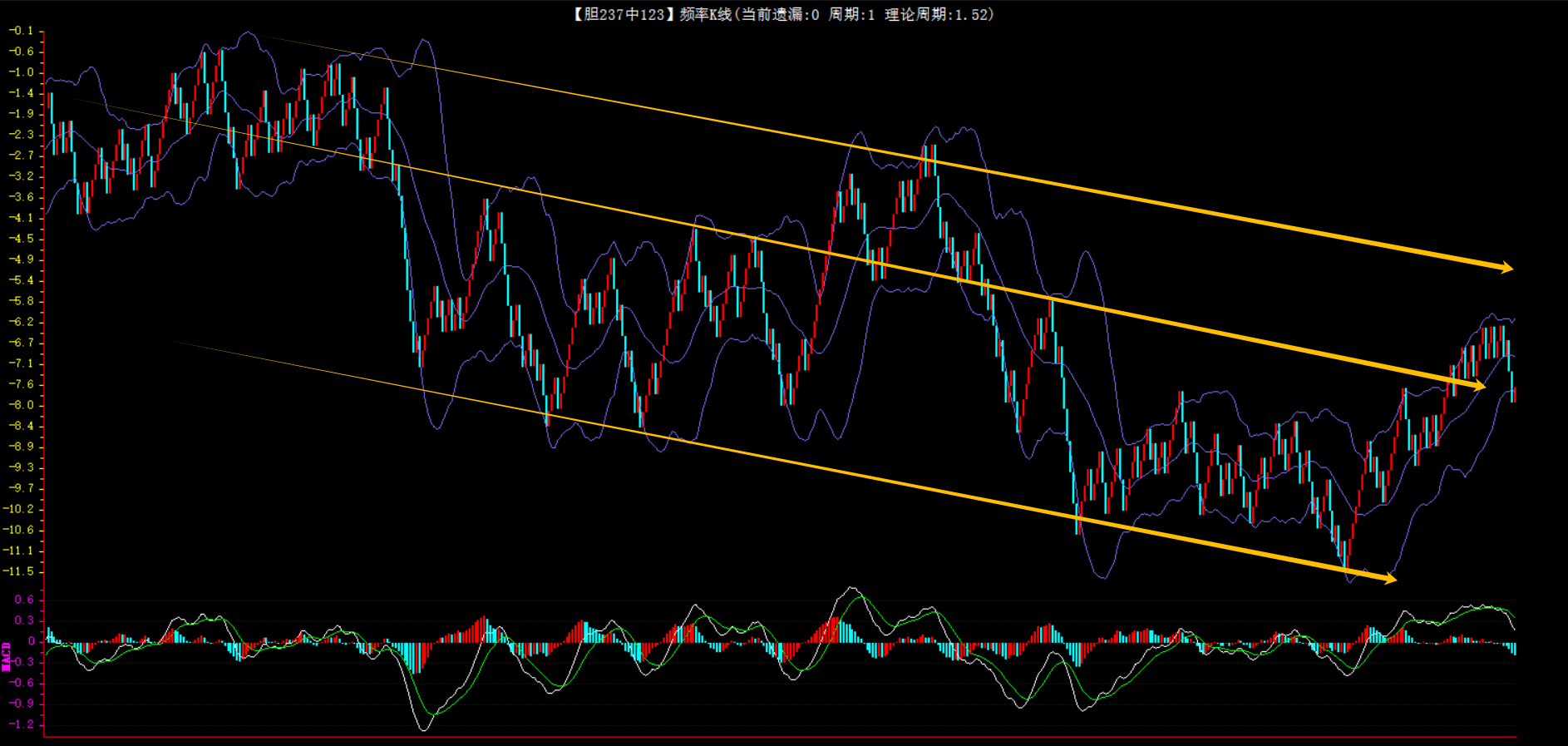Select the -8.4 axis label
Screen dimensions: 1568x746
21,426
